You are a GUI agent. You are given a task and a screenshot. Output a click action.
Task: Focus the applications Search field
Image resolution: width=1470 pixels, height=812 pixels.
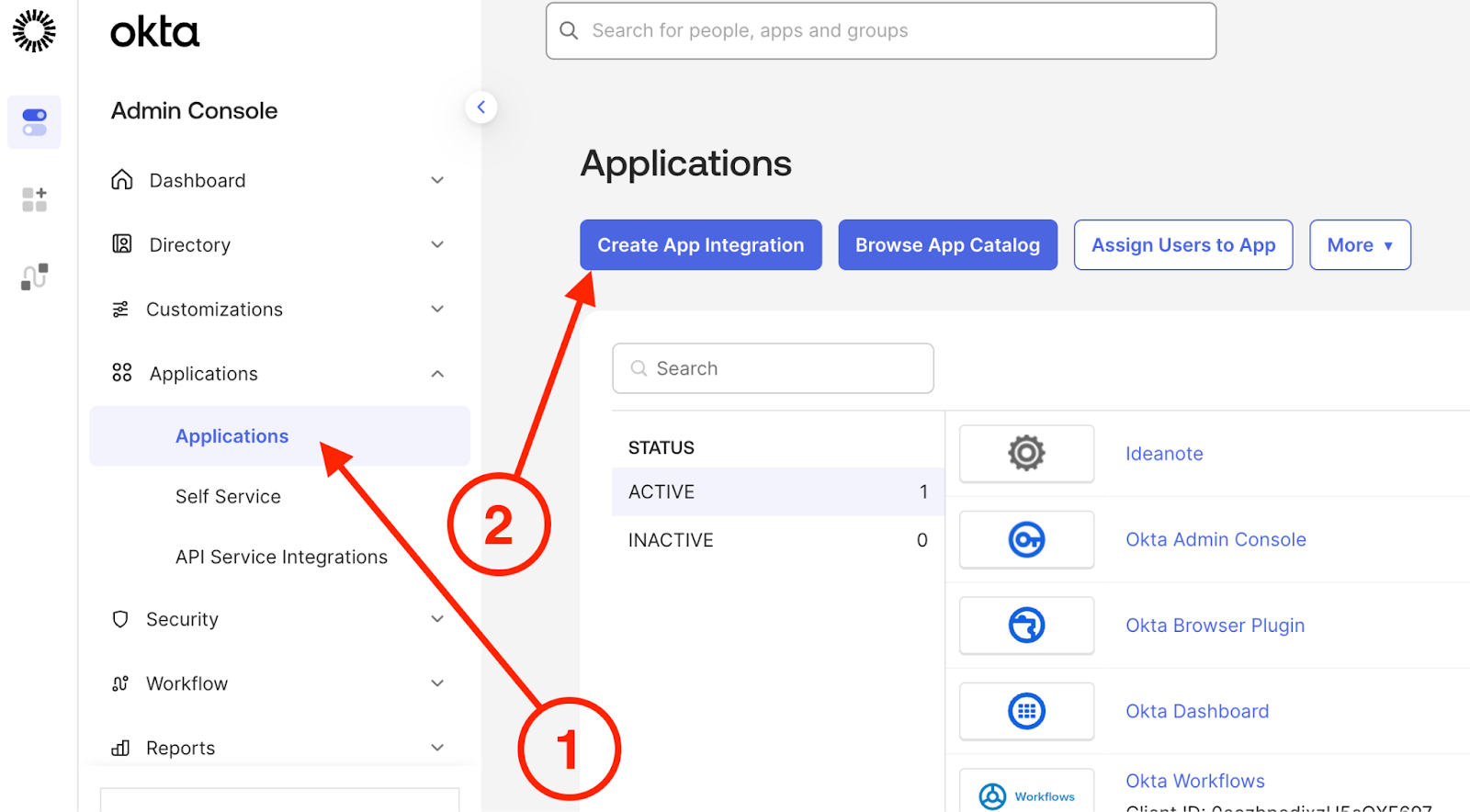click(773, 368)
